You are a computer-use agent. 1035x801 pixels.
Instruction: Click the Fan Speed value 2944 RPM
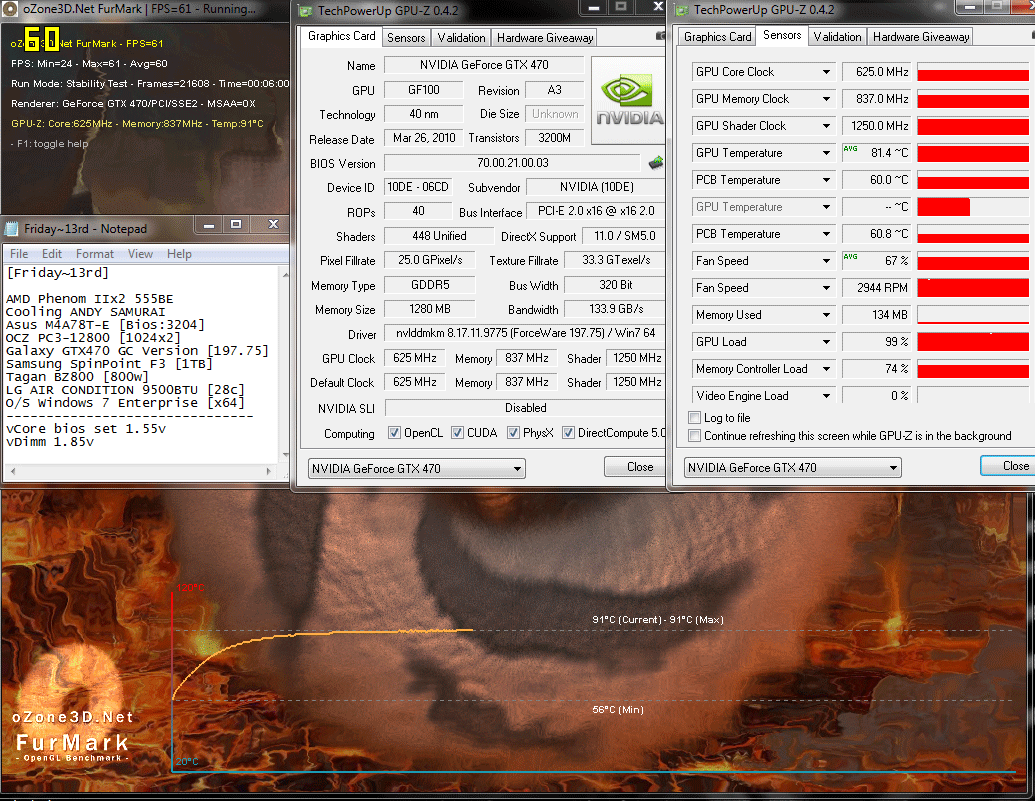pos(876,288)
